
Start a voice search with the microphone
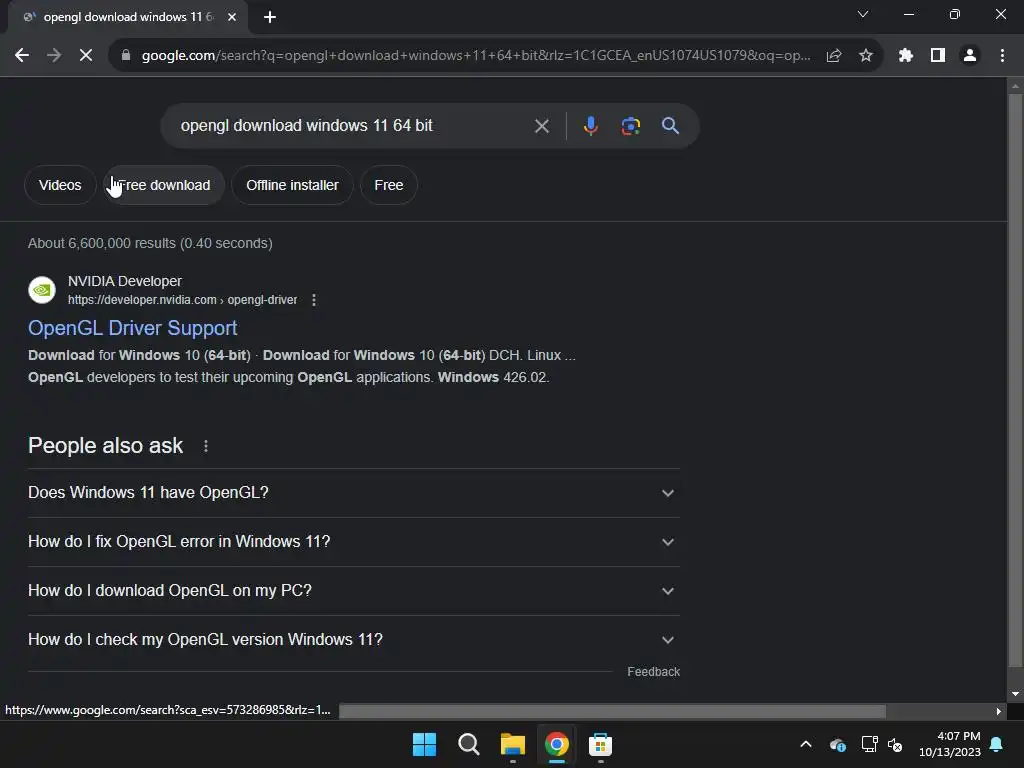(590, 125)
